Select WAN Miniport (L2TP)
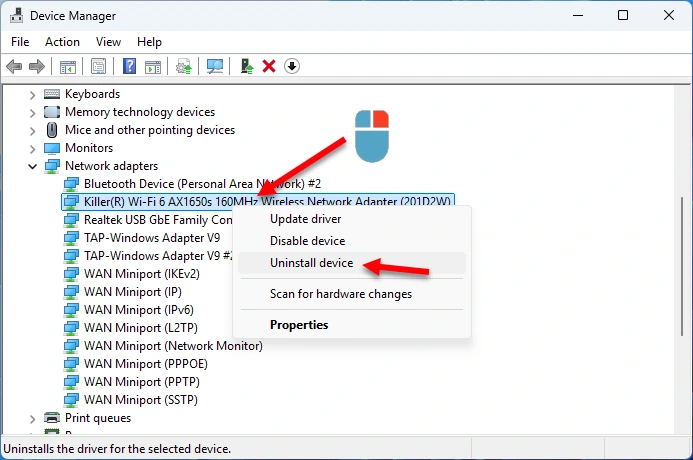Viewport: 693px width, 460px height. tap(141, 328)
